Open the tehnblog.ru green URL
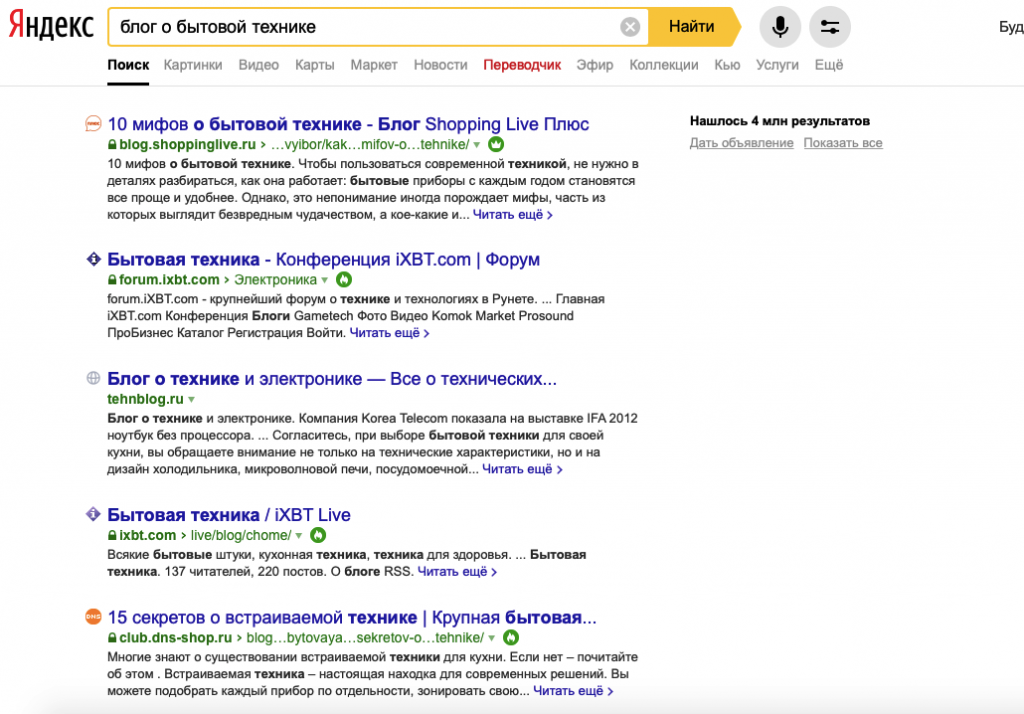The image size is (1024, 714). 145,399
